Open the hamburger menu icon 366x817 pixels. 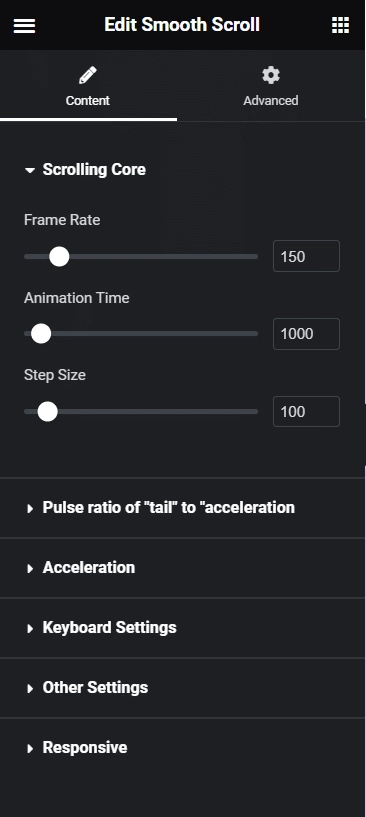pyautogui.click(x=24, y=26)
